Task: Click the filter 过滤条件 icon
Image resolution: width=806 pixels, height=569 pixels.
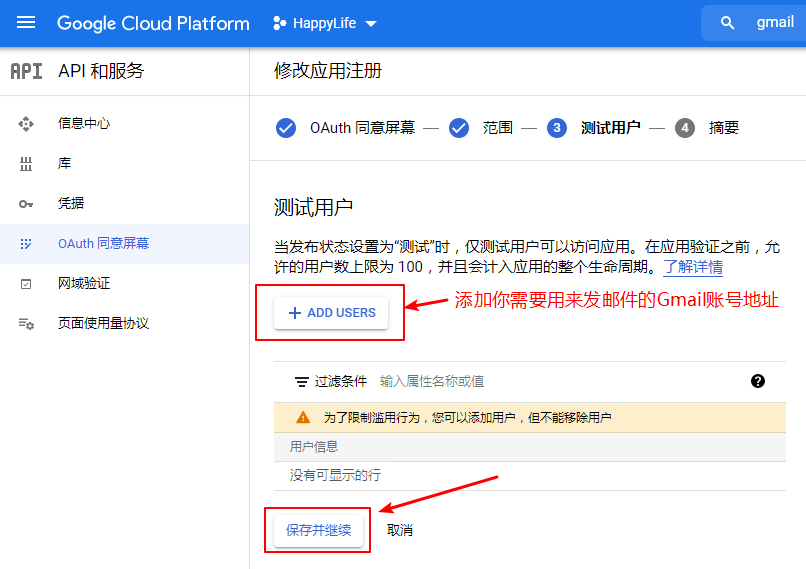Action: click(300, 382)
